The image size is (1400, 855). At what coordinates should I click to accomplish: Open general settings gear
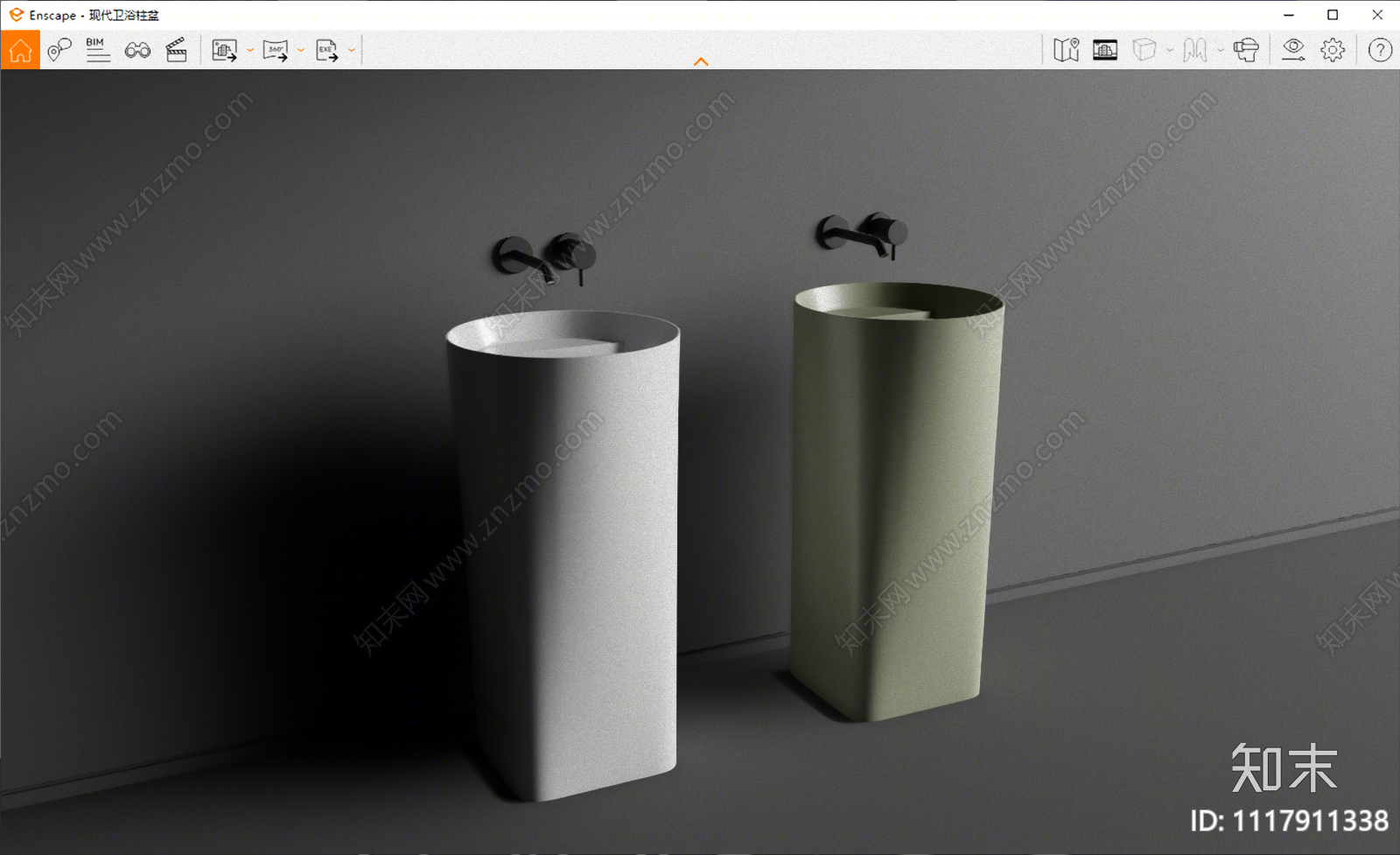1333,50
